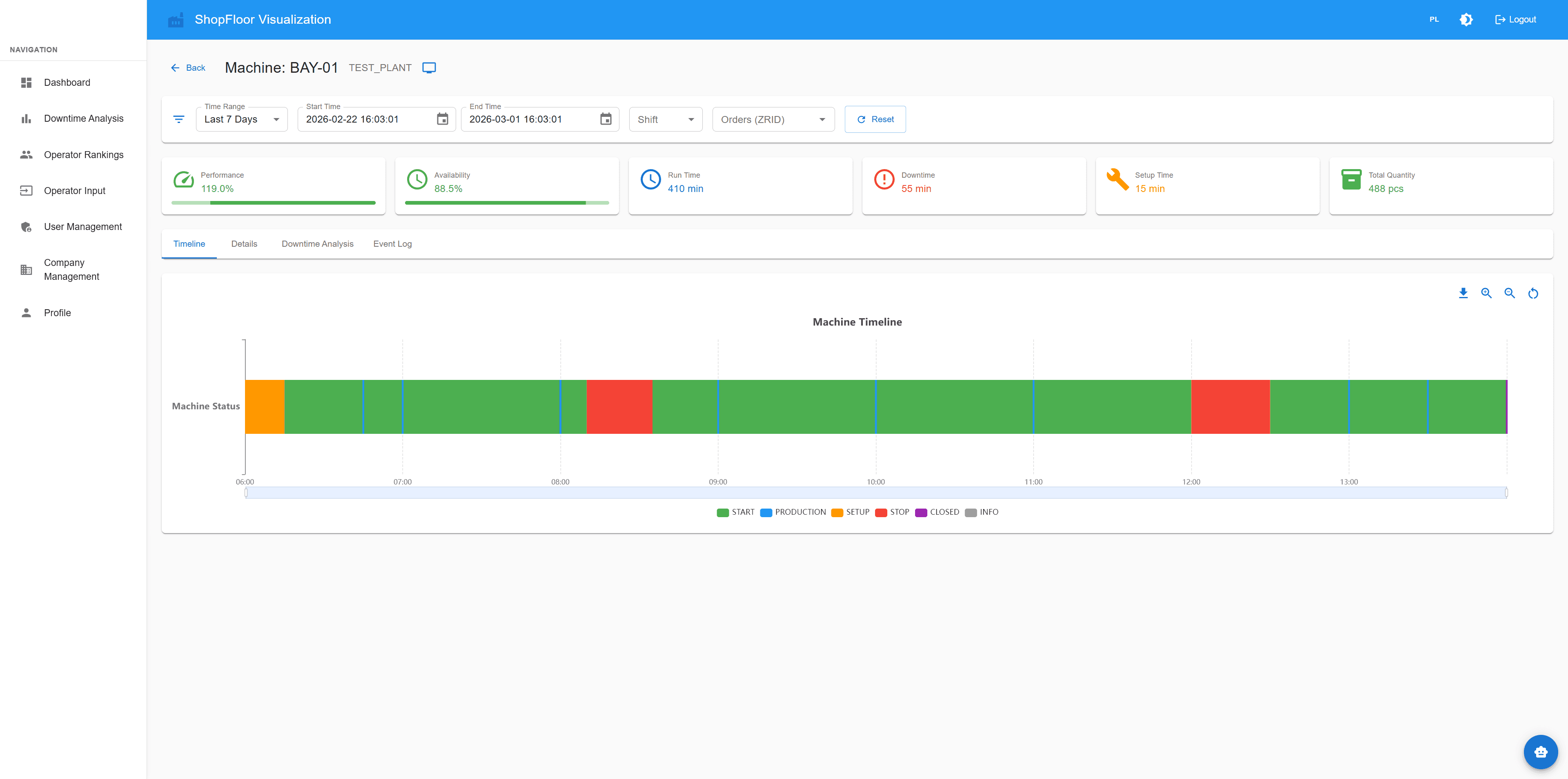1568x779 pixels.
Task: Click the Setup Time wrench icon
Action: click(1118, 180)
